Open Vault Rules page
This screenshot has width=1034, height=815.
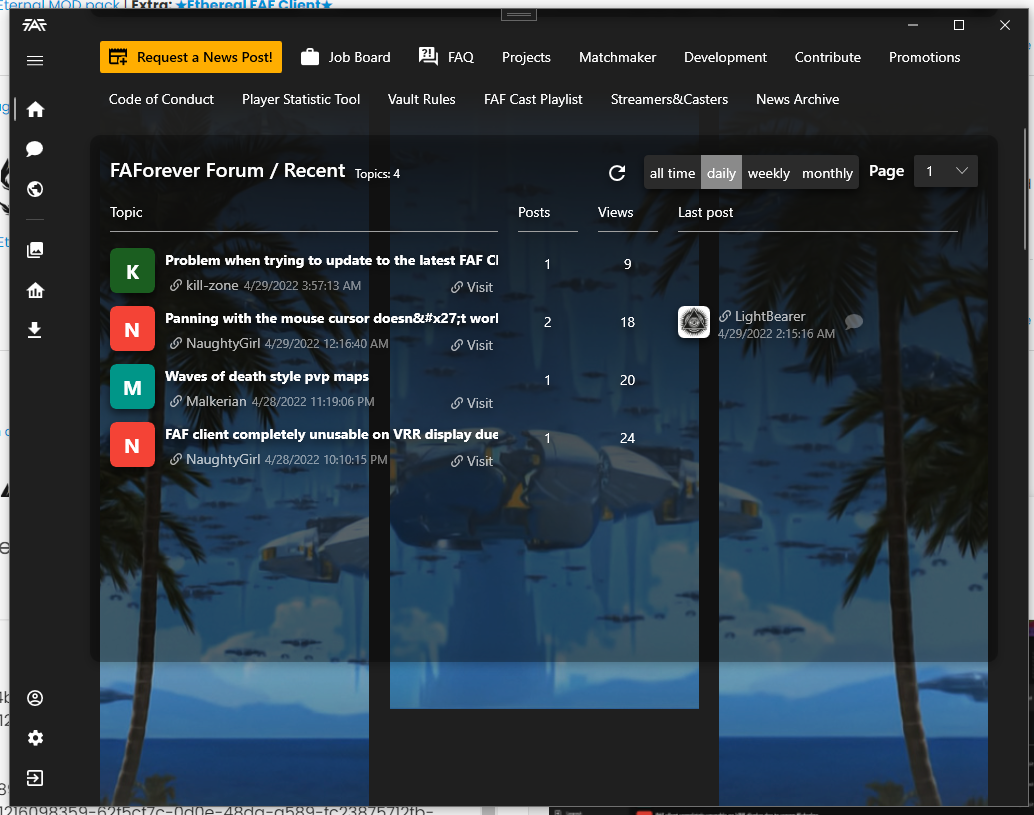click(421, 100)
